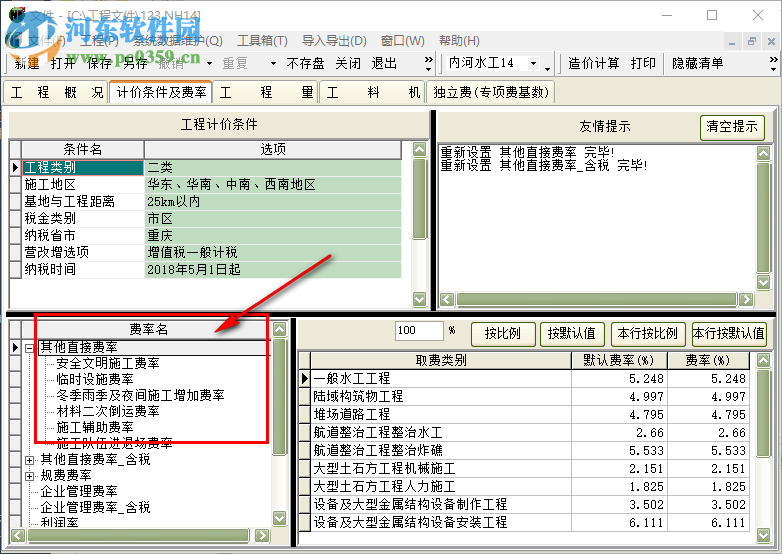Click scroll-right arrow below 费率名 tree

pos(262,536)
